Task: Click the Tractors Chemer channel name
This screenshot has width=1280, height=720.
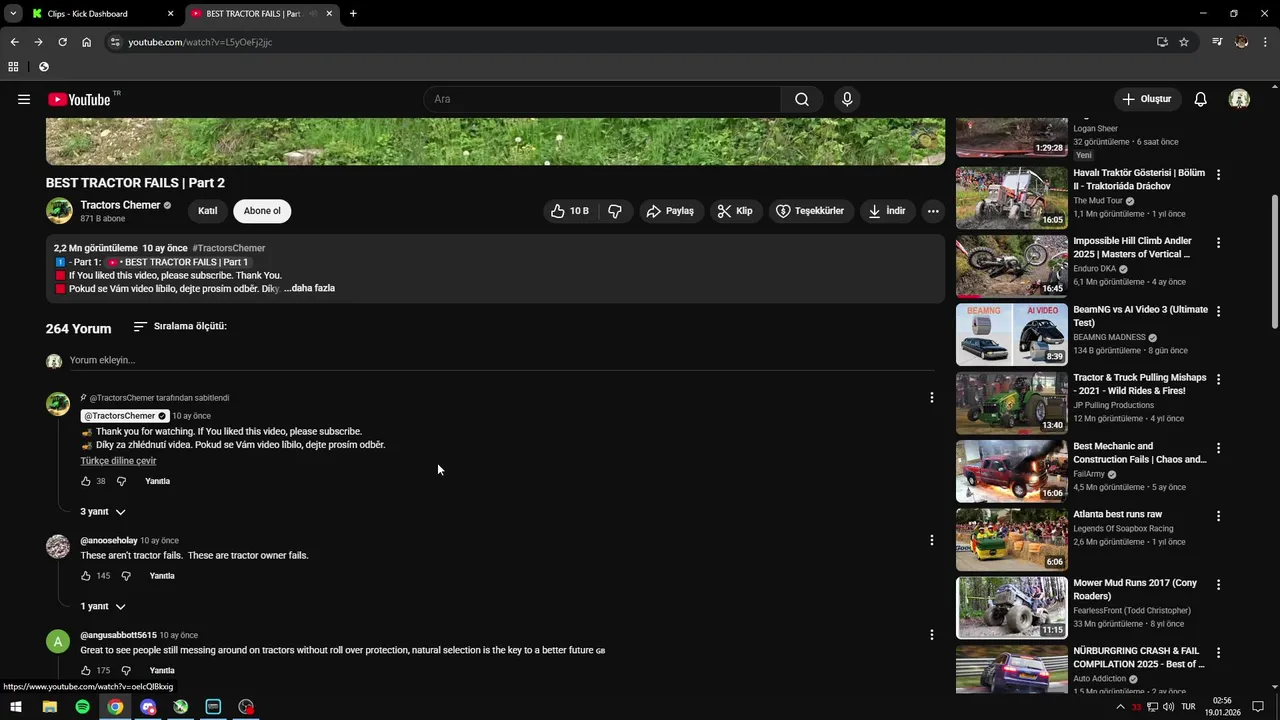Action: tap(120, 205)
